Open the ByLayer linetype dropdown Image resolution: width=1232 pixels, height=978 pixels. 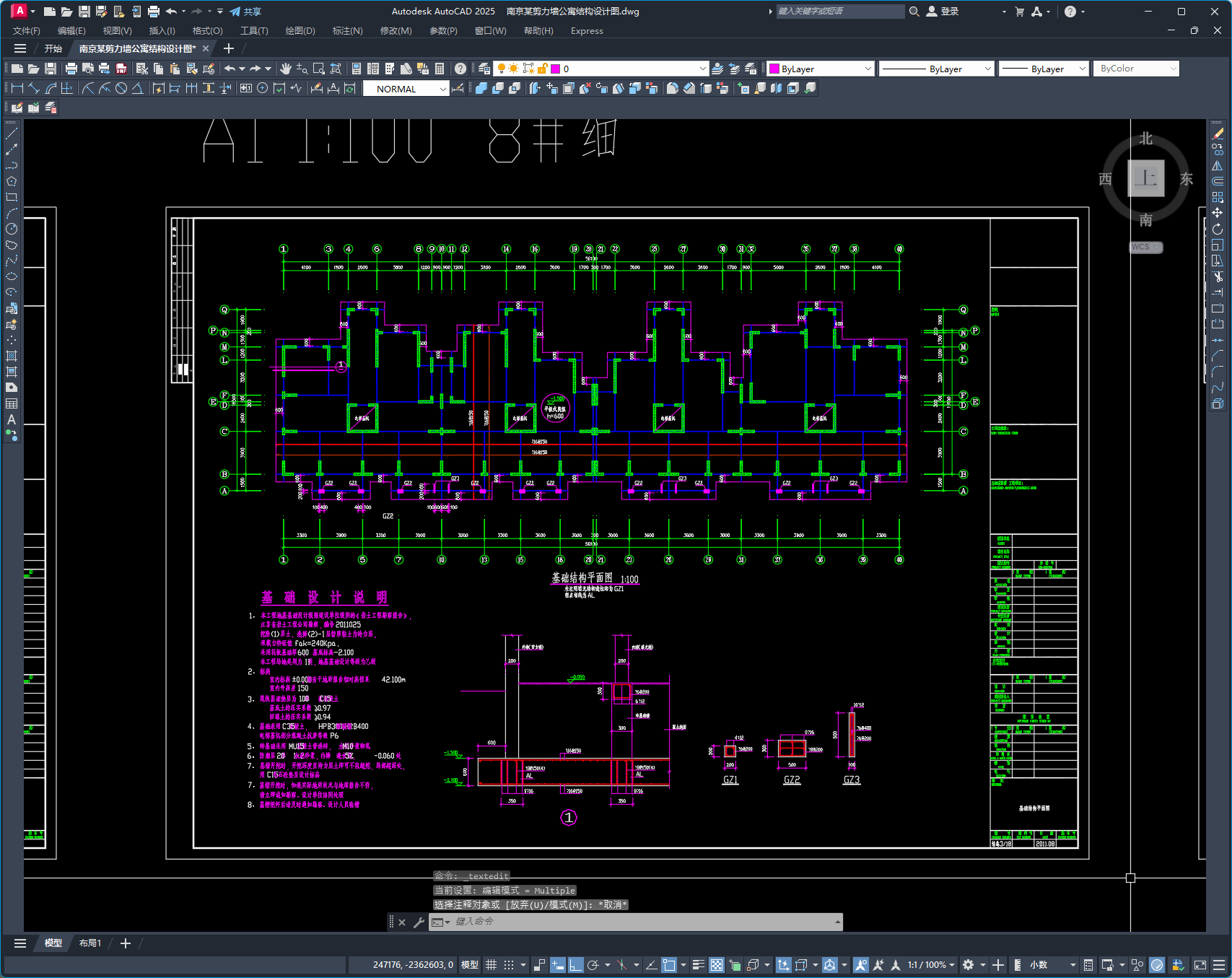point(937,69)
